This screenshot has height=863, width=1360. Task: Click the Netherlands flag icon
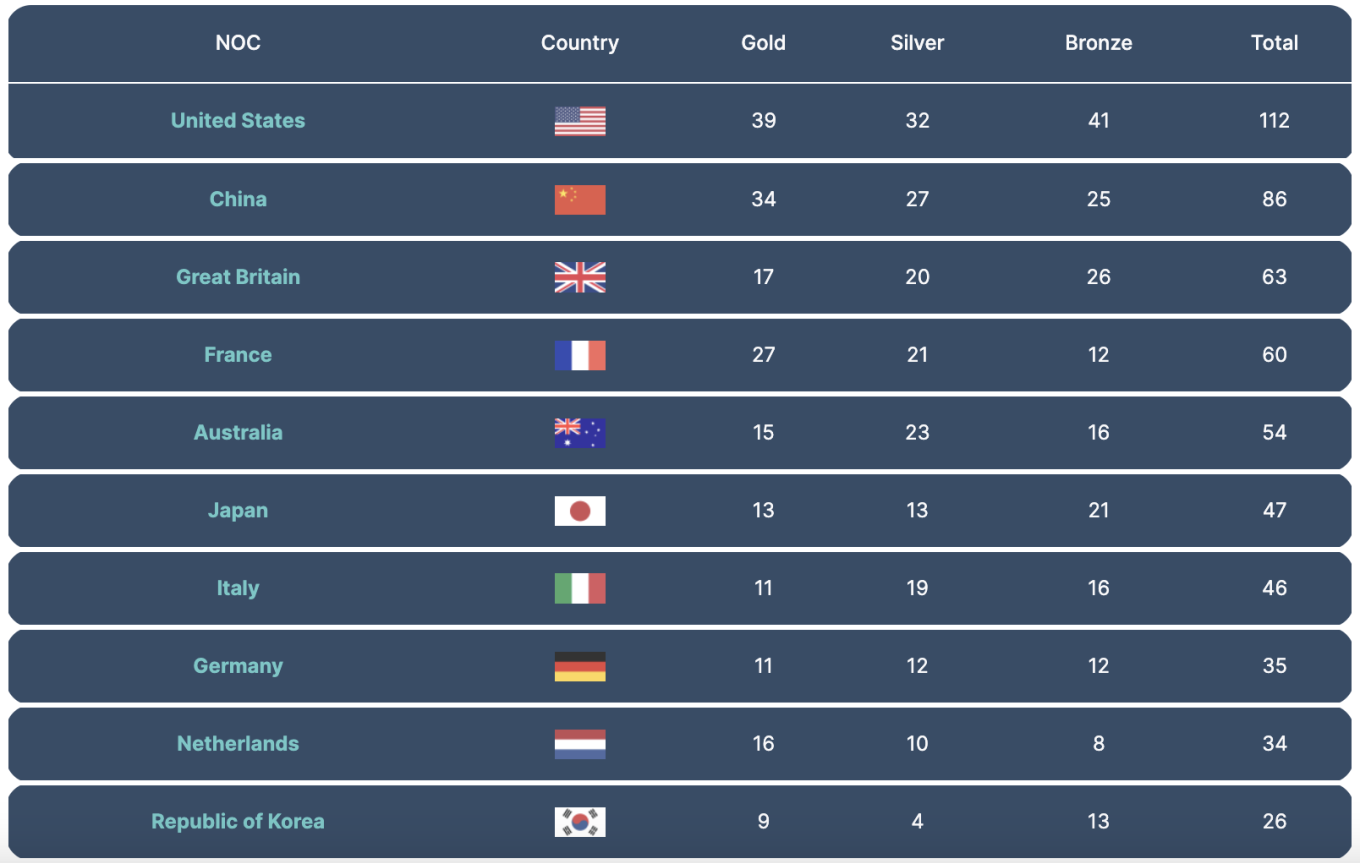click(x=580, y=744)
